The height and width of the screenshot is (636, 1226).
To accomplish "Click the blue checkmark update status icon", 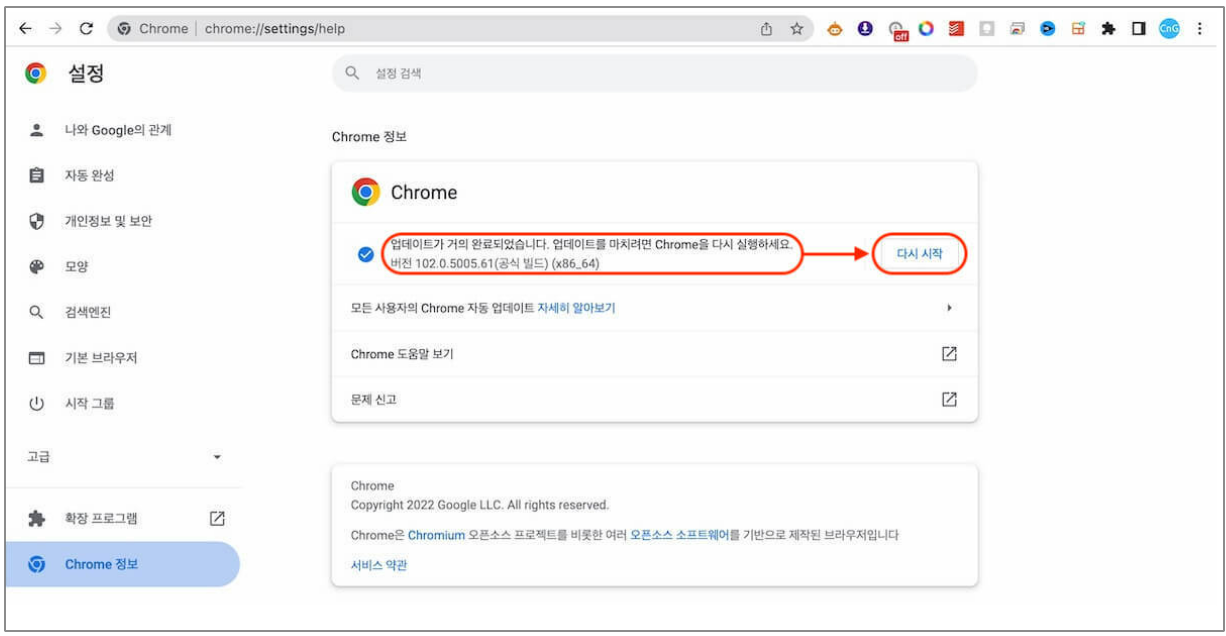I will [366, 254].
